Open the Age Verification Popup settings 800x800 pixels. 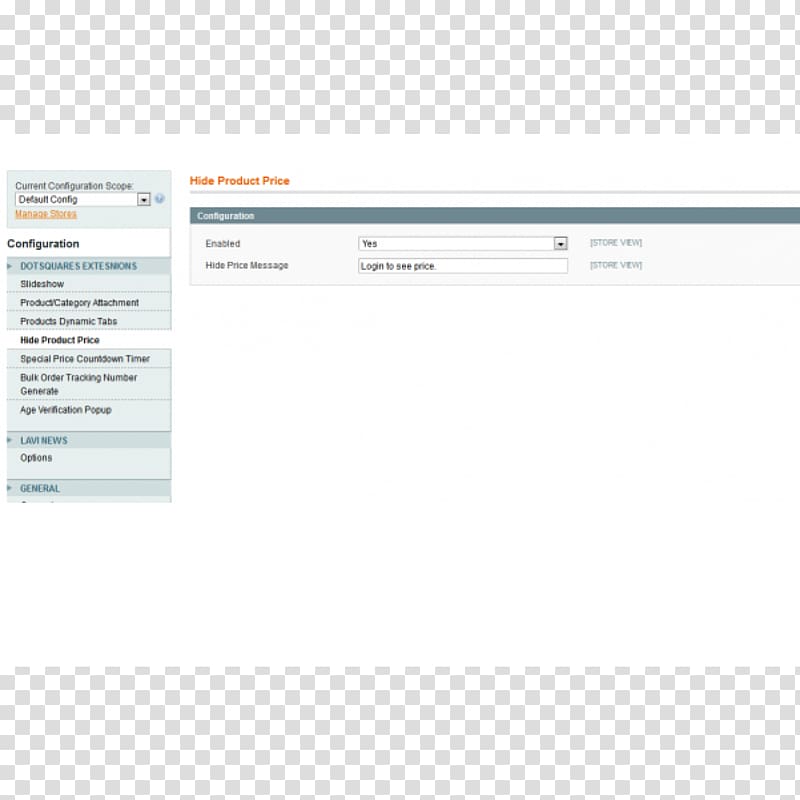pos(89,410)
